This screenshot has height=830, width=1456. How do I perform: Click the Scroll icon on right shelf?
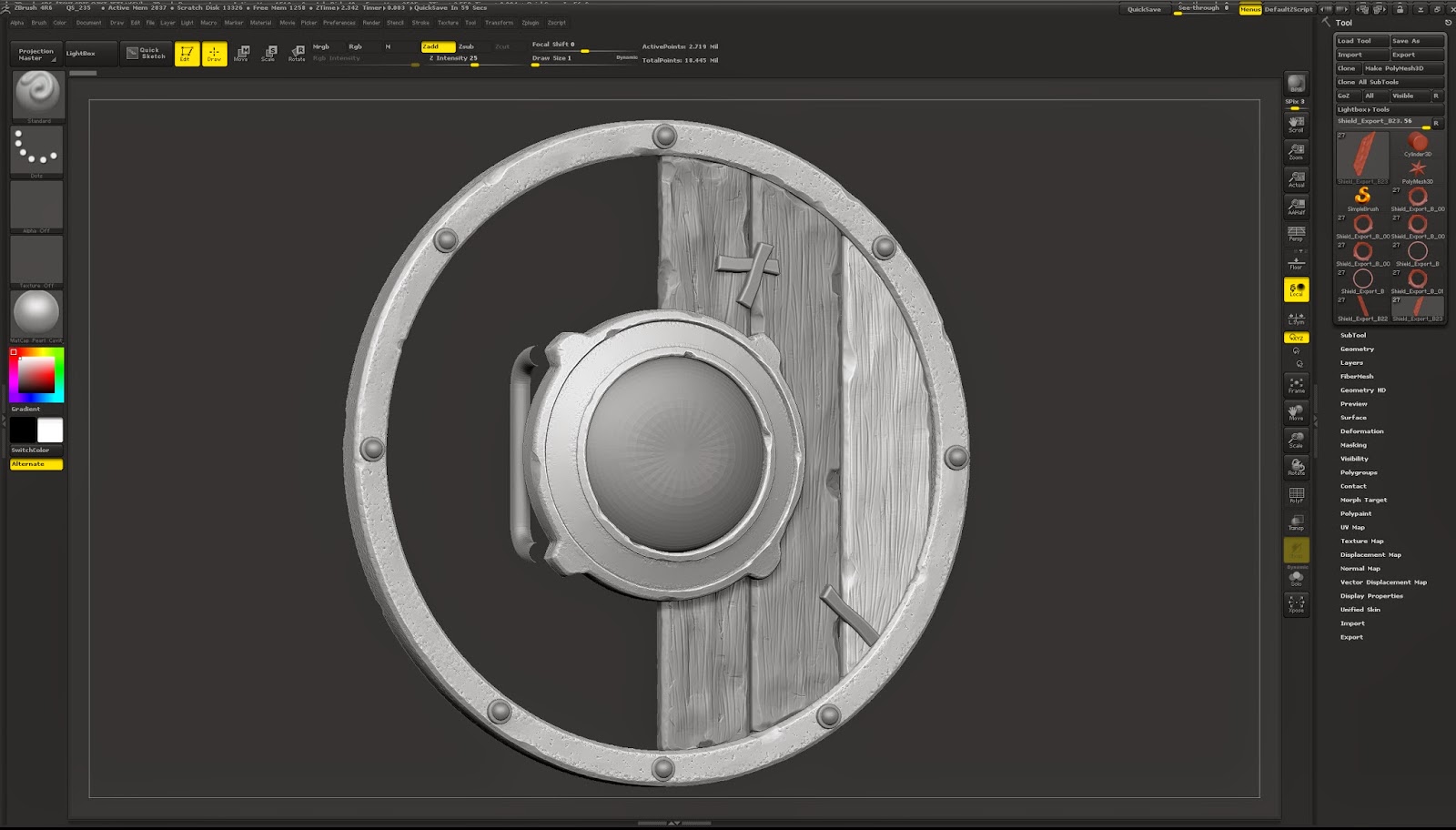coord(1296,125)
